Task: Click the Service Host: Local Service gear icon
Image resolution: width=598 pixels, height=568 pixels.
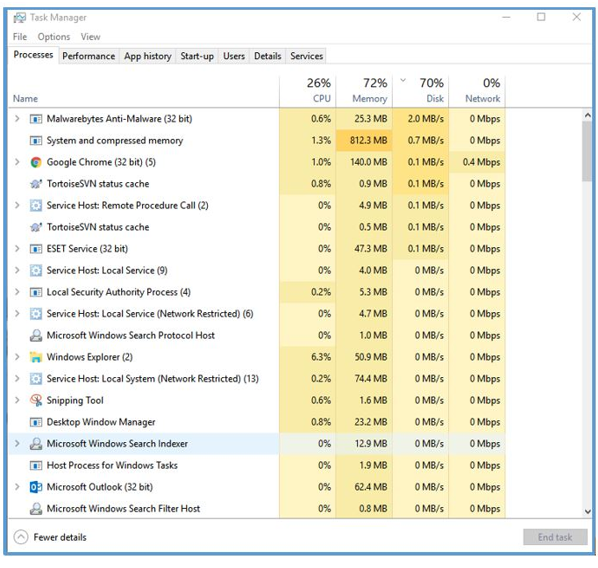Action: (36, 270)
